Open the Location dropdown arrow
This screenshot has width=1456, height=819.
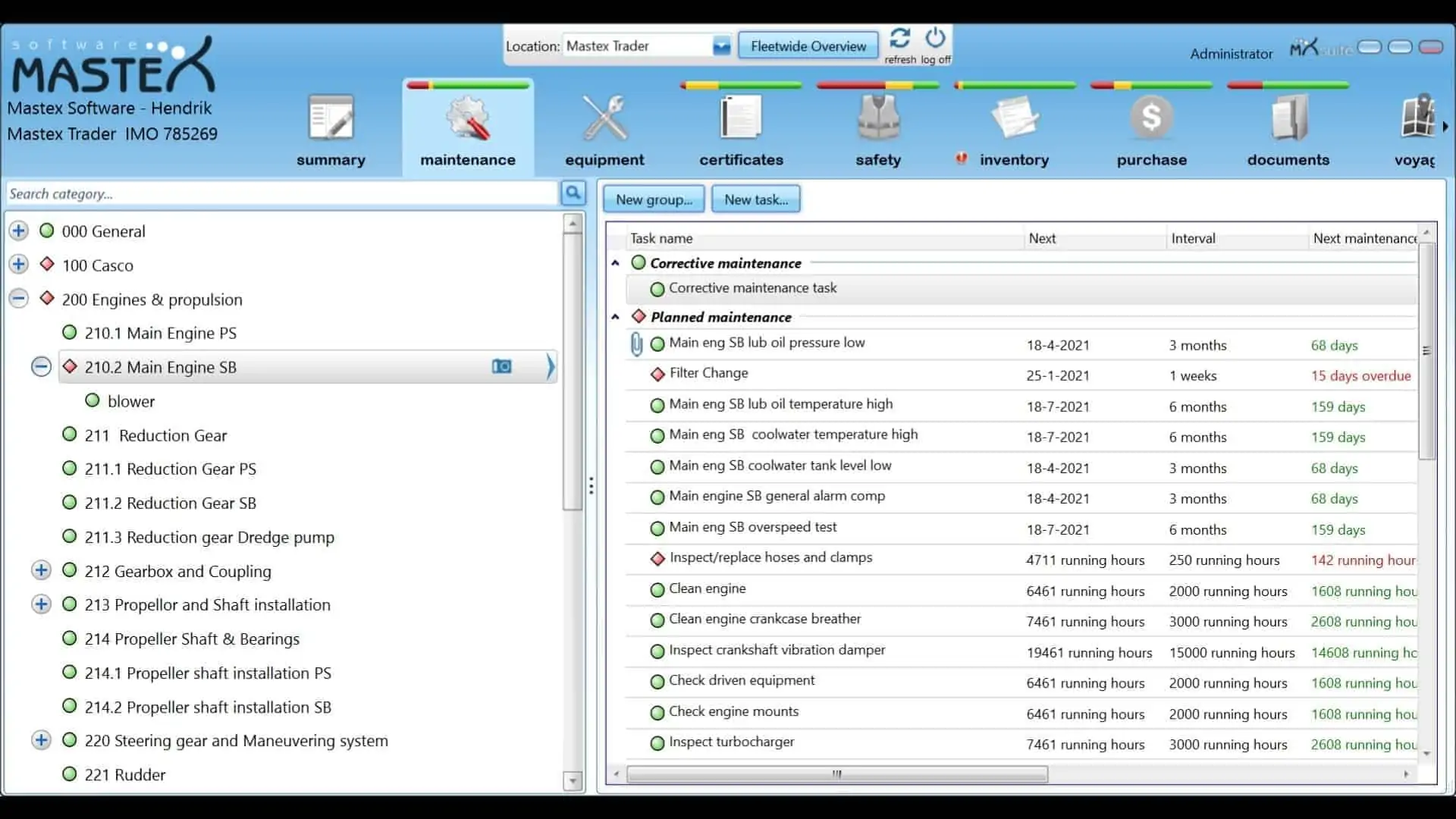[x=721, y=46]
